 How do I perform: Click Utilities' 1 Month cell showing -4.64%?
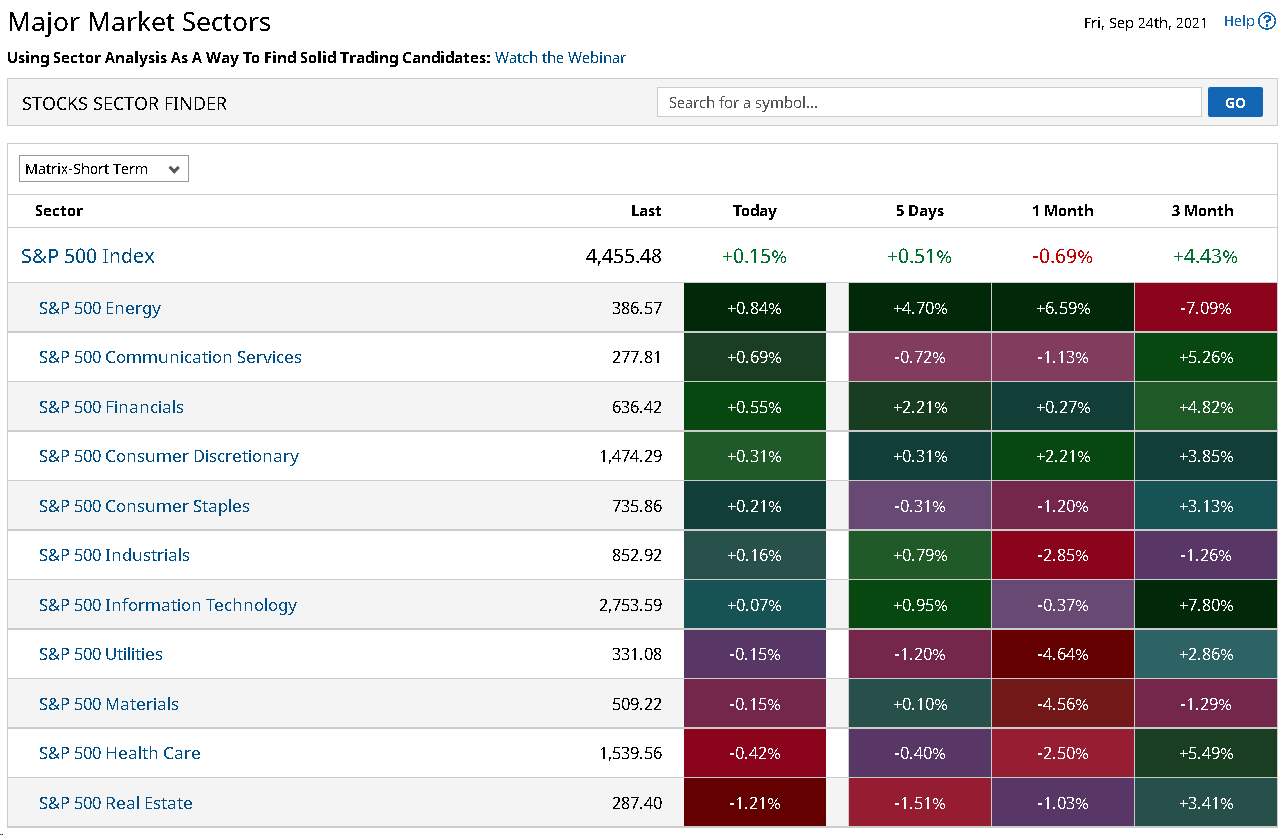(1063, 654)
